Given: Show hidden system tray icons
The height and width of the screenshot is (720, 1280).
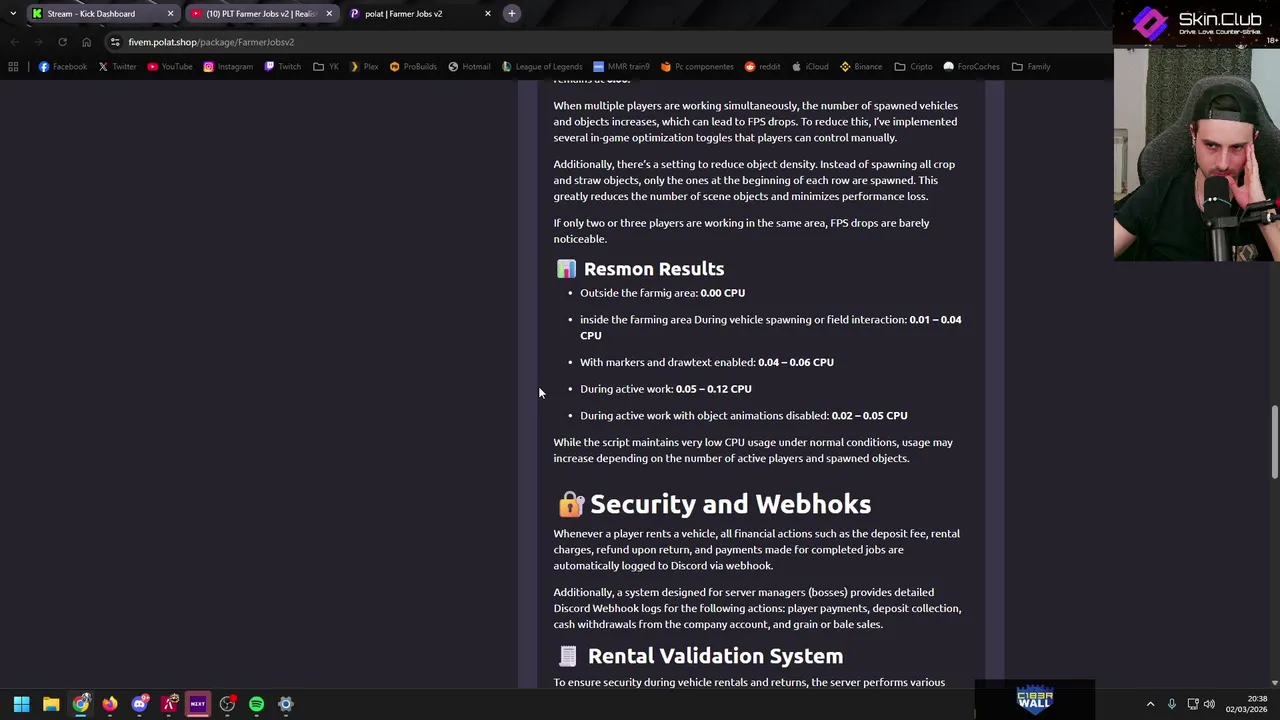Looking at the screenshot, I should click(x=1150, y=704).
